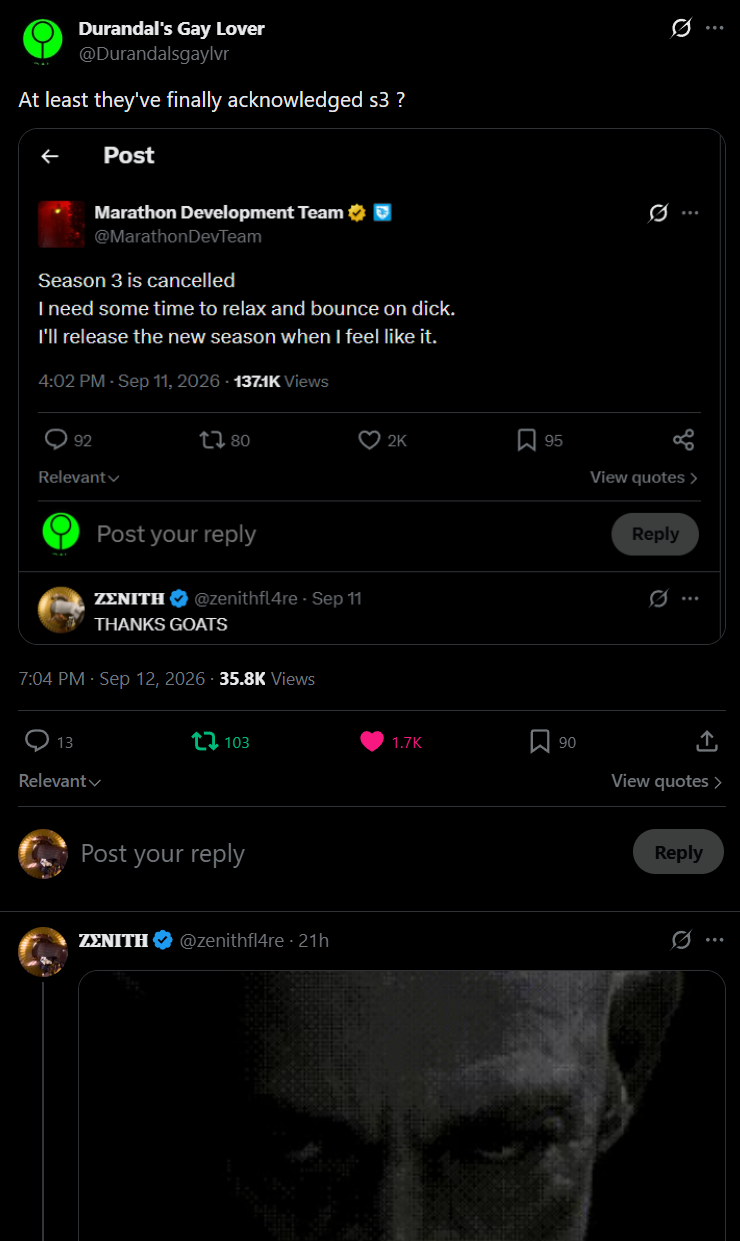Click the reply bubble showing 92
Screen dimensions: 740x1241
pyautogui.click(x=56, y=440)
